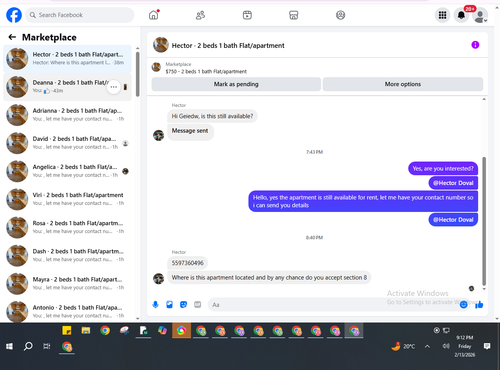500x370 pixels.
Task: Click the 5597360496 phone number message
Action: click(187, 263)
